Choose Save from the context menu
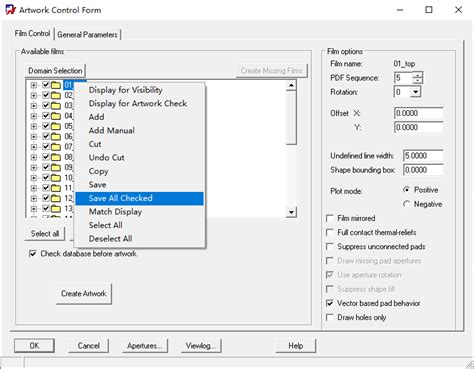Image resolution: width=474 pixels, height=369 pixels. 139,185
